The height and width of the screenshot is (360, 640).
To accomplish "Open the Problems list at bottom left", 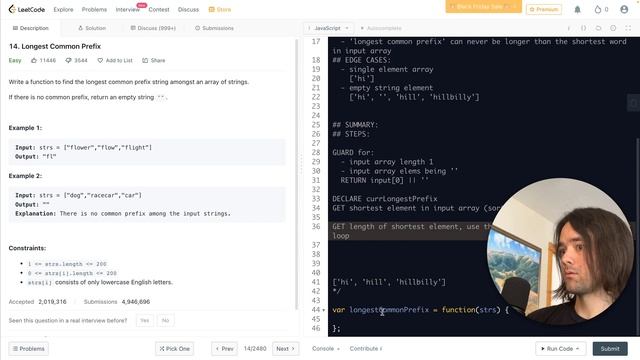I will point(29,349).
